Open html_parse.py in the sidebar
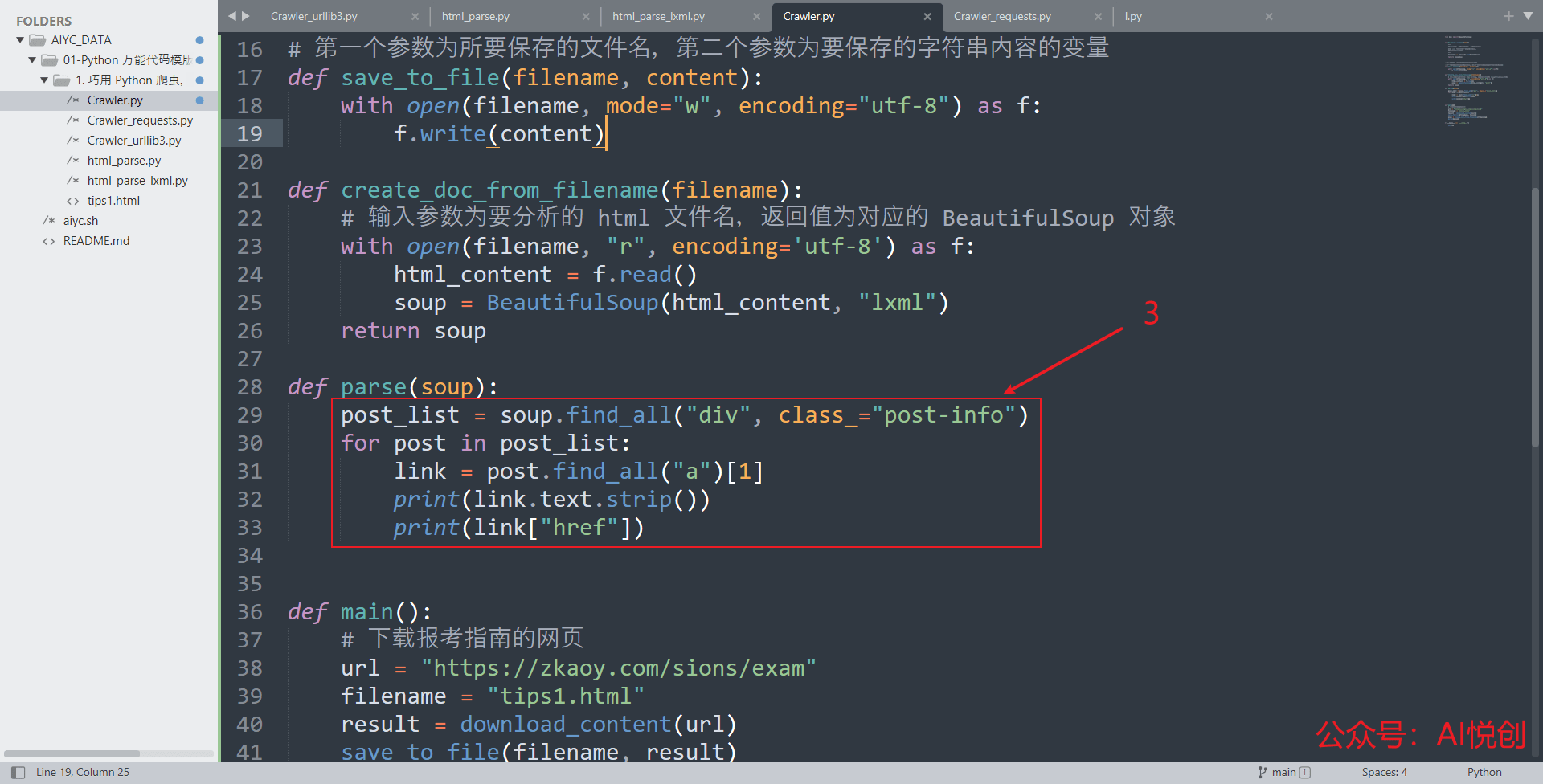The height and width of the screenshot is (784, 1543). 124,161
